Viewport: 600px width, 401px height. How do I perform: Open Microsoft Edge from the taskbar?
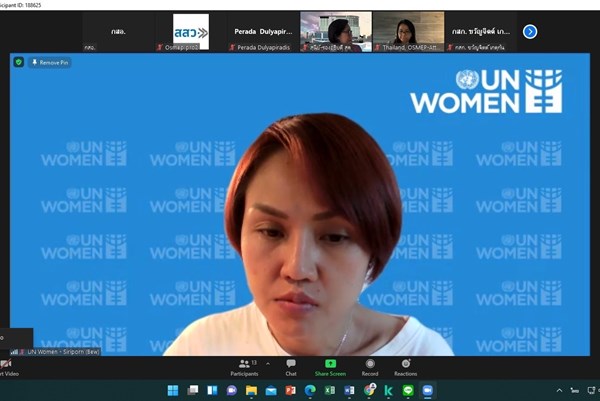pyautogui.click(x=310, y=390)
